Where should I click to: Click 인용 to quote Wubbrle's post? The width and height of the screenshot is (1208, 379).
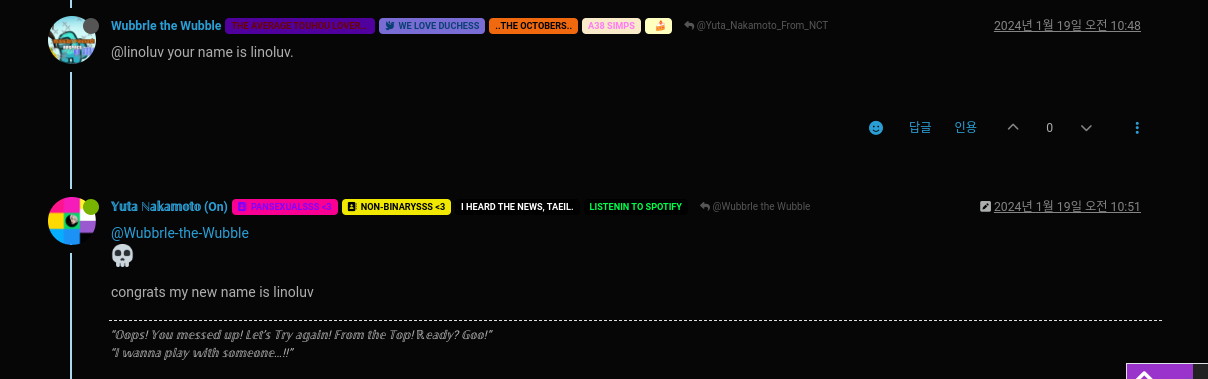tap(965, 127)
